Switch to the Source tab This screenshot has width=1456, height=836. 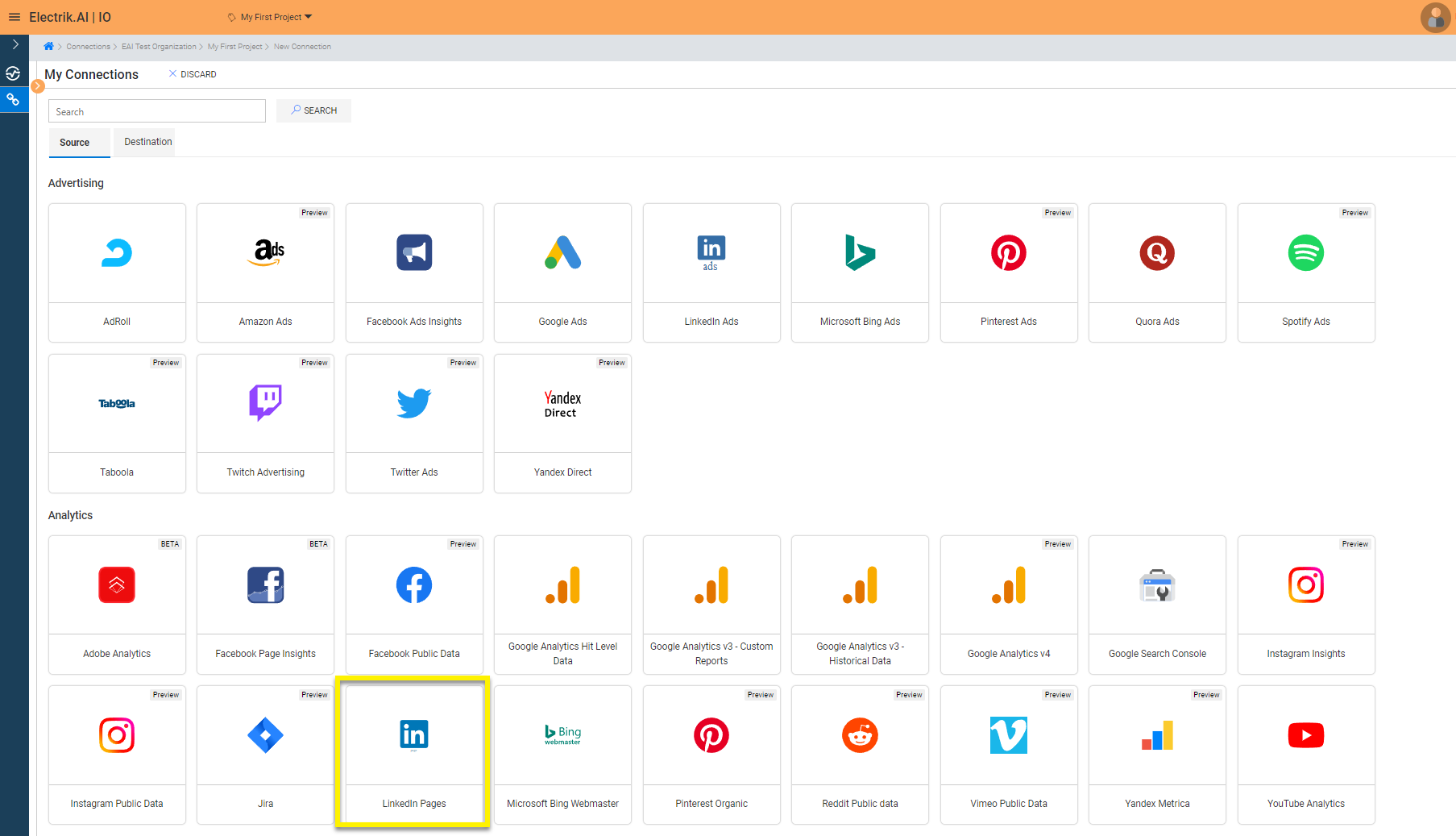click(x=79, y=143)
